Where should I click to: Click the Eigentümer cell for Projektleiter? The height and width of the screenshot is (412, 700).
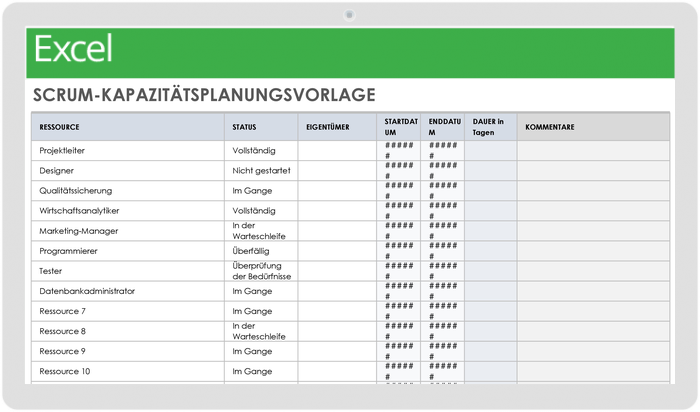pyautogui.click(x=337, y=151)
